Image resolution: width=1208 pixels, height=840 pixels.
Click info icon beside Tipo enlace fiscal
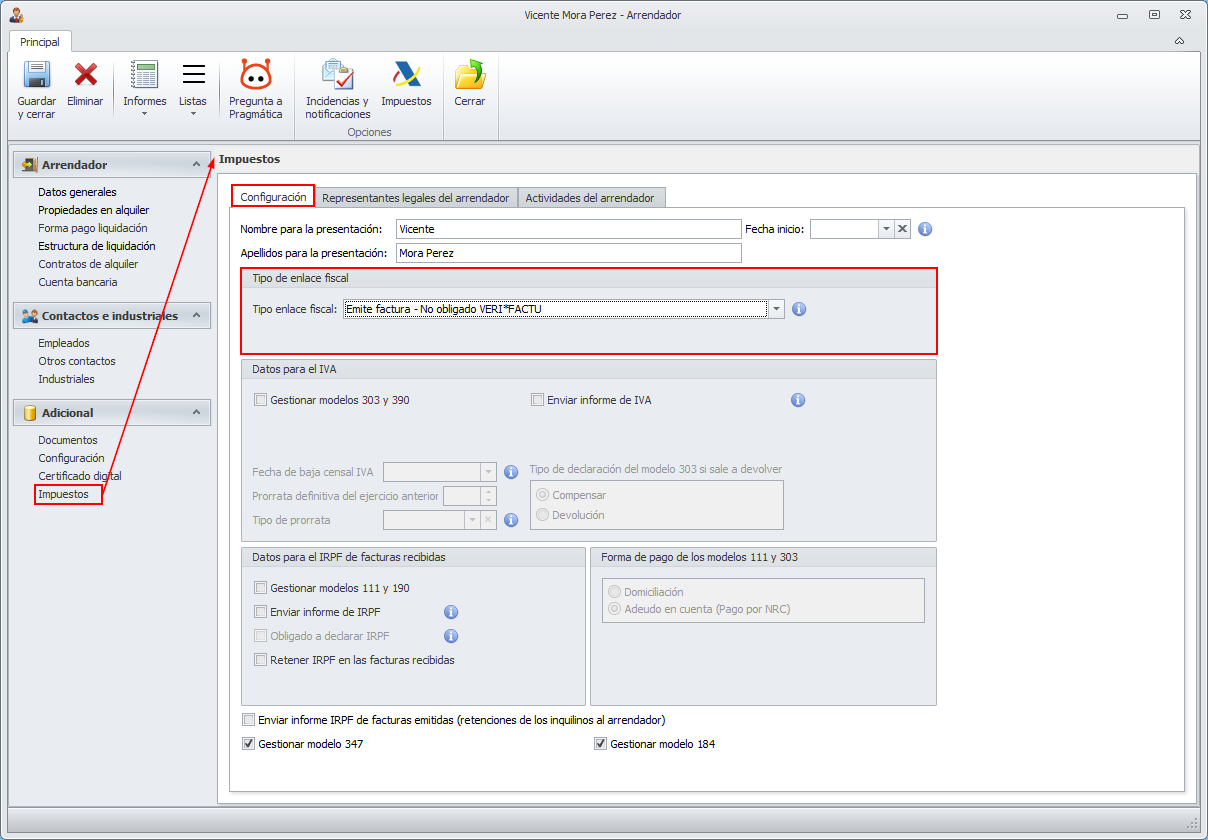(x=799, y=309)
